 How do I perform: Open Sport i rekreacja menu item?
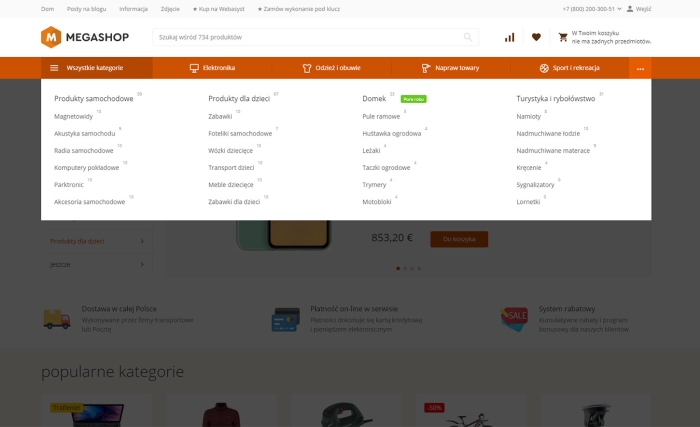(570, 68)
